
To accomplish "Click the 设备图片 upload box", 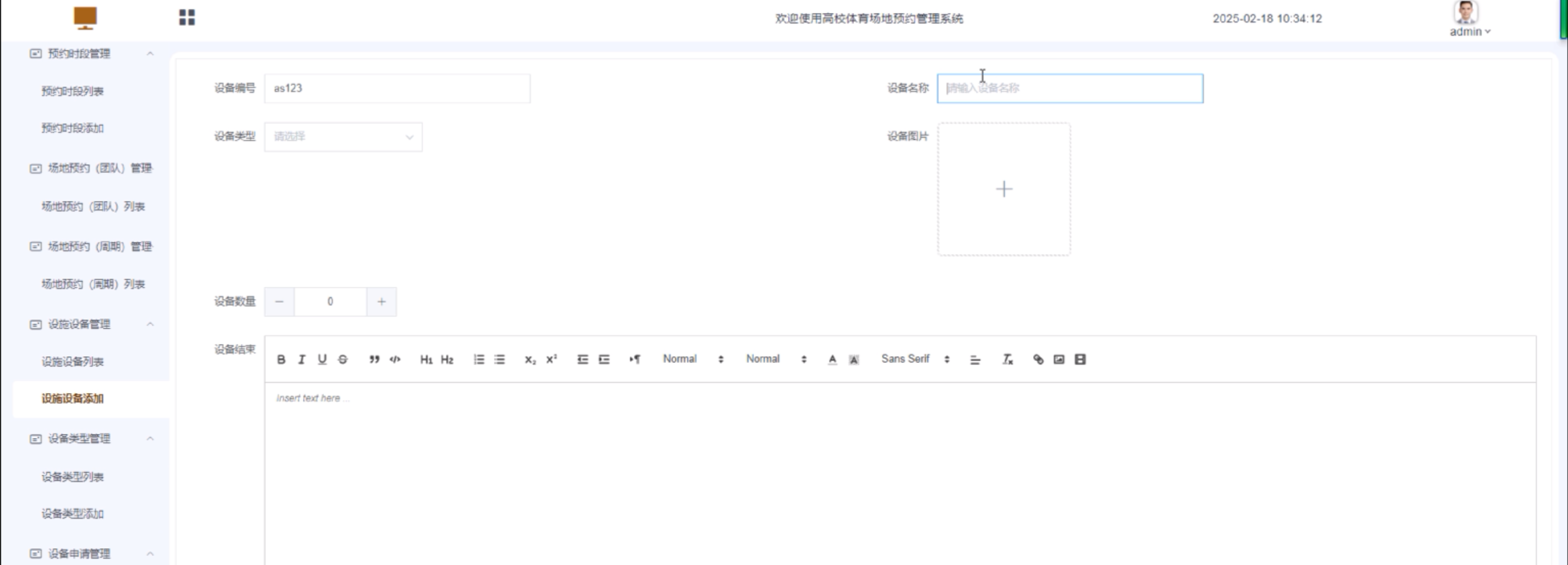I will coord(1004,189).
